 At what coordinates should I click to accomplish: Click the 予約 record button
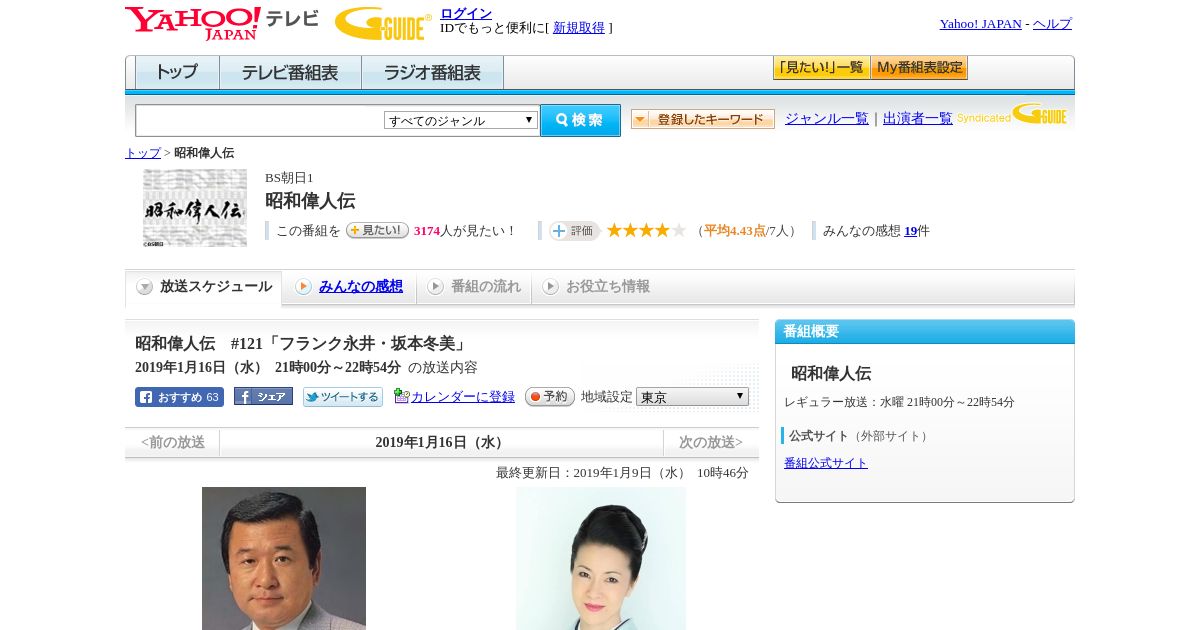click(550, 397)
